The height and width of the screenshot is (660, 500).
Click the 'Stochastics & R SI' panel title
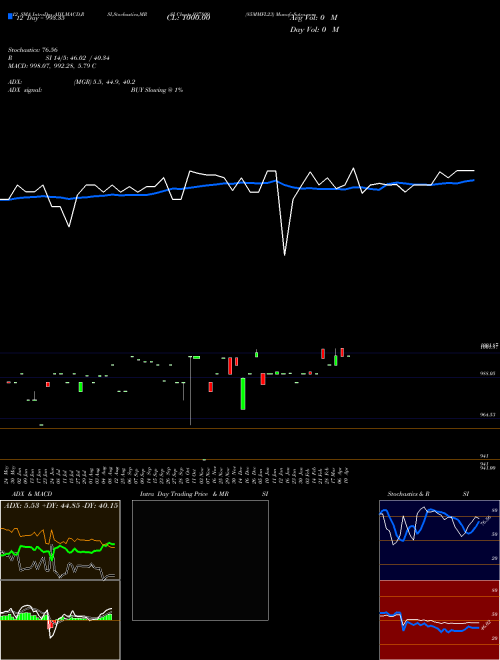click(428, 494)
